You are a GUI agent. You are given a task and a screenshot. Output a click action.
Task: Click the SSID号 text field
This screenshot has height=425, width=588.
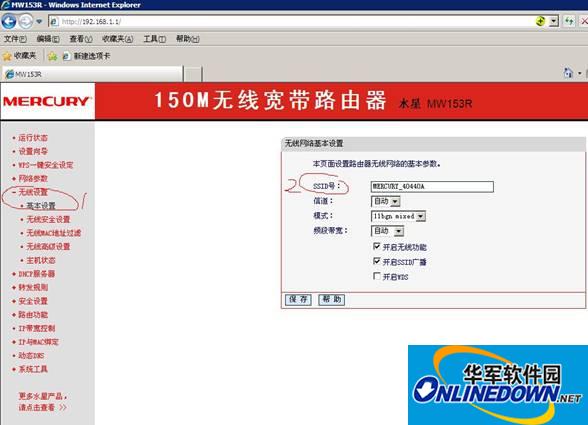[432, 186]
